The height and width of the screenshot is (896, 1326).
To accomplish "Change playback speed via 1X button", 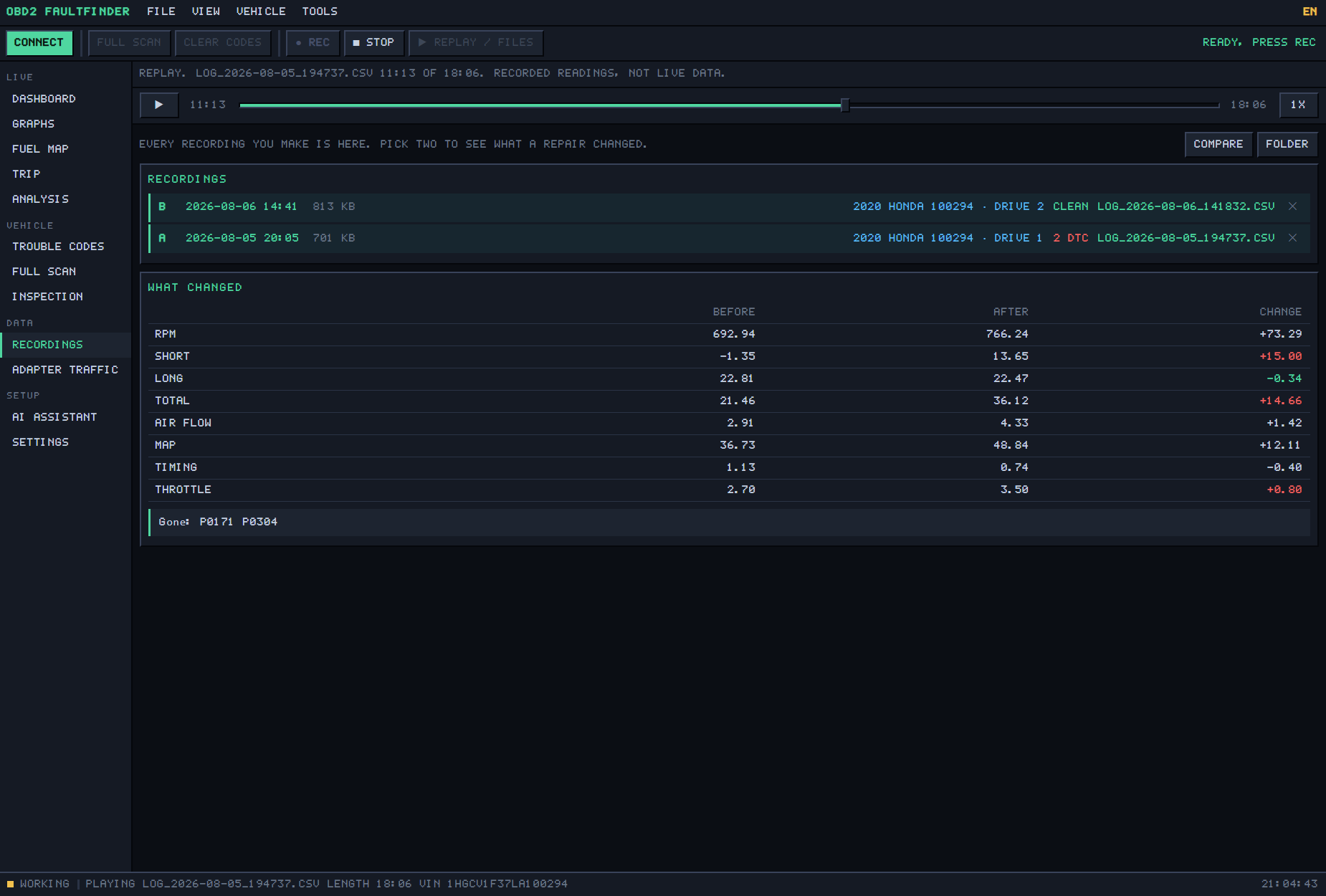I will click(x=1298, y=105).
